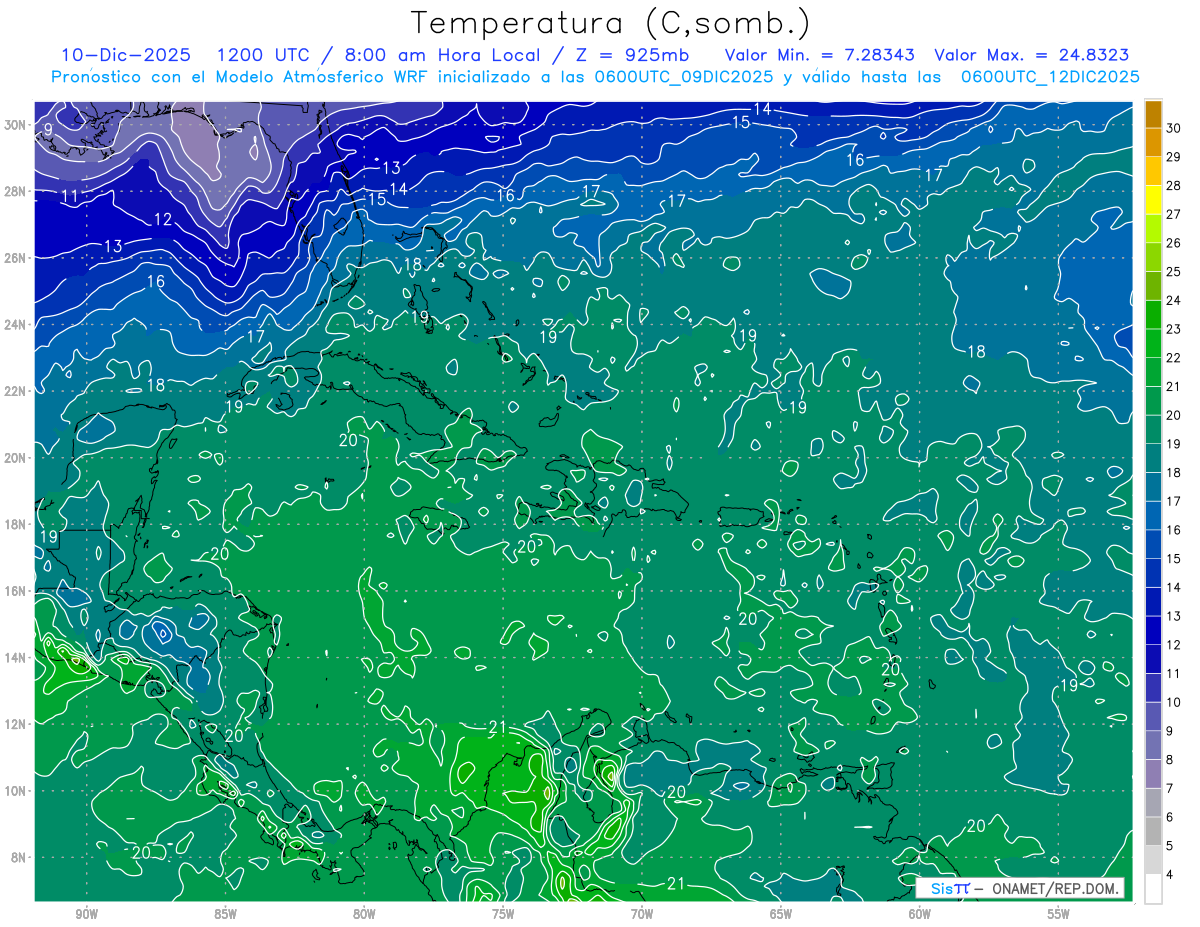
Task: Click the "12" contour label on the map
Action: (163, 219)
